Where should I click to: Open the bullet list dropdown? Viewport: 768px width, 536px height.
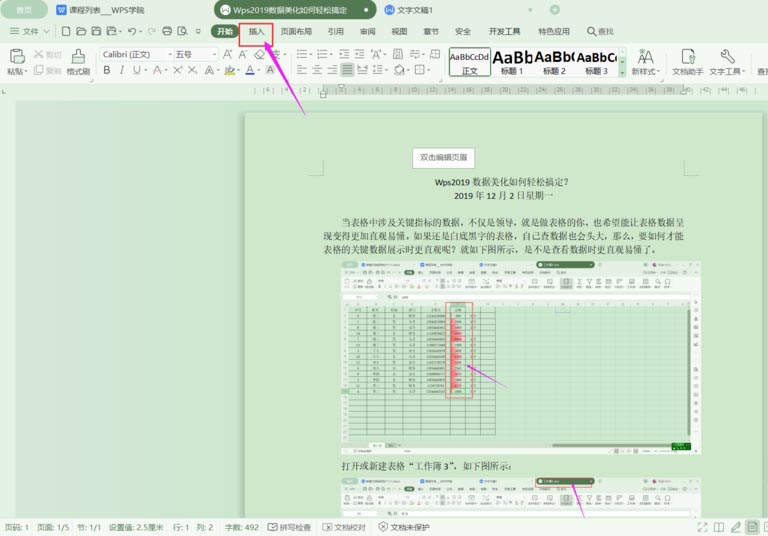pyautogui.click(x=311, y=54)
